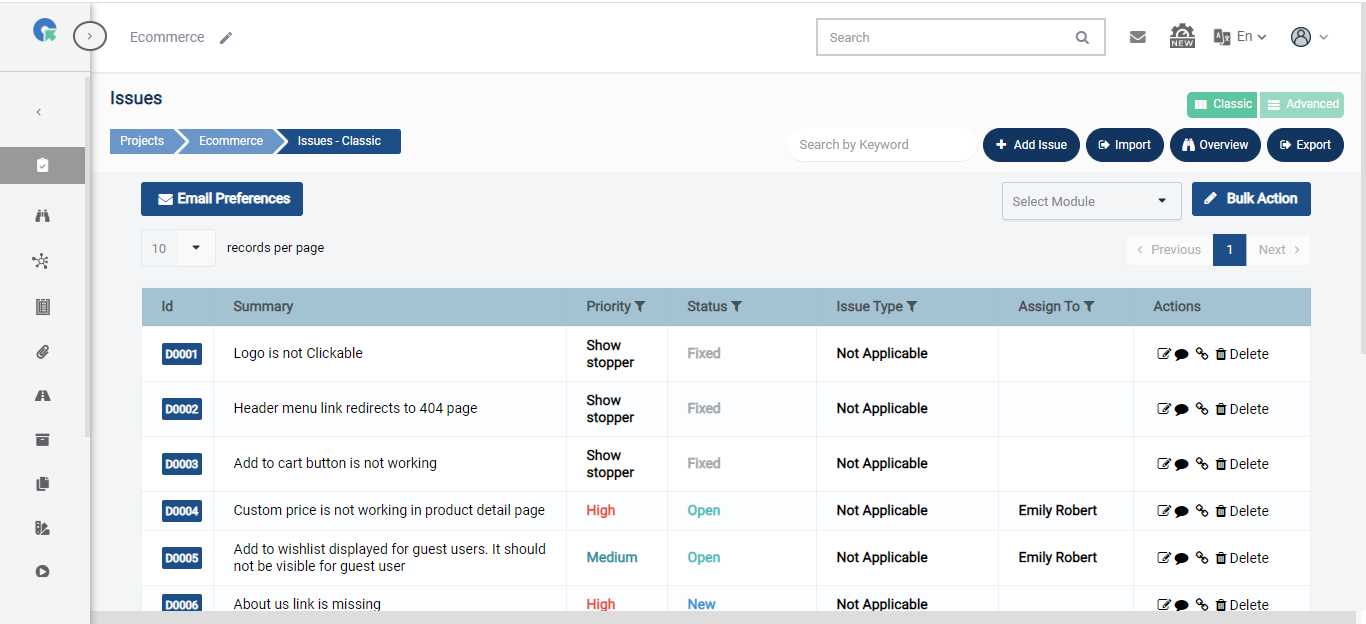Expand the sidebar with the circled arrow
1366x624 pixels.
[x=90, y=37]
